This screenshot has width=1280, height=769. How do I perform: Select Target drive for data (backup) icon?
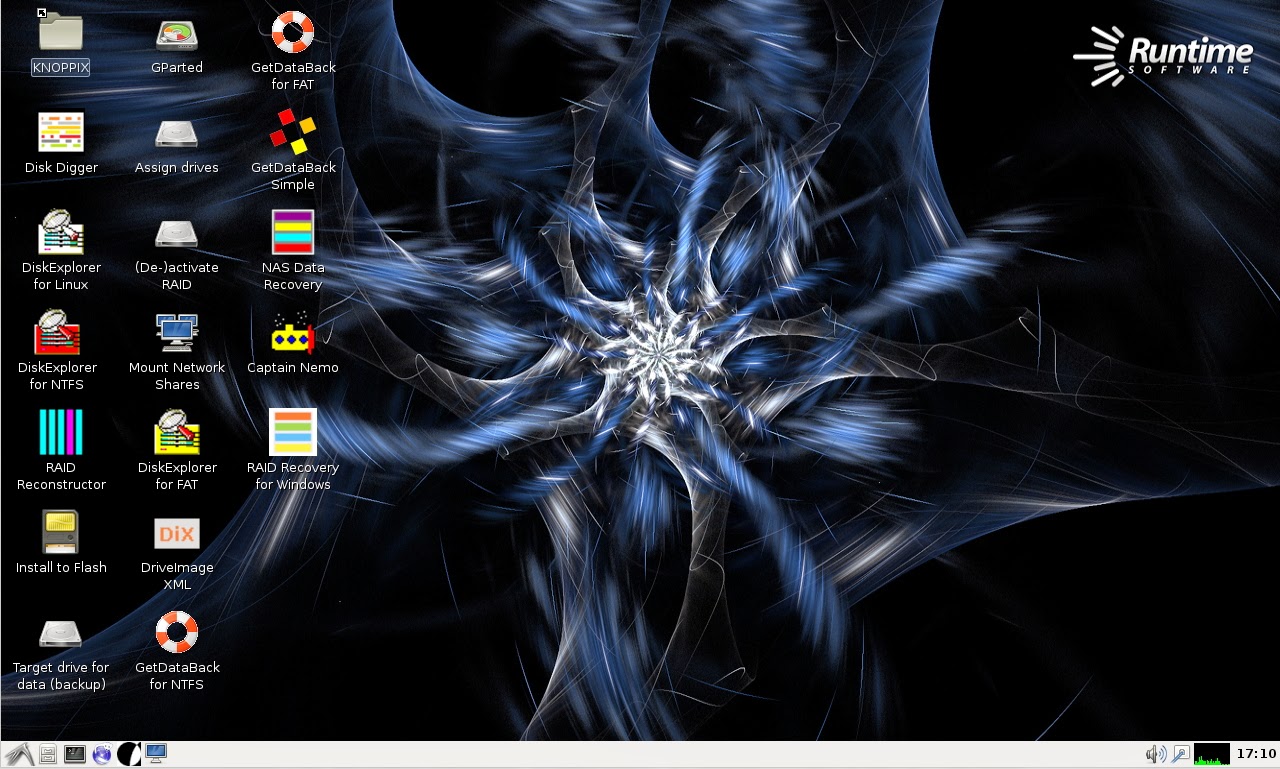61,634
